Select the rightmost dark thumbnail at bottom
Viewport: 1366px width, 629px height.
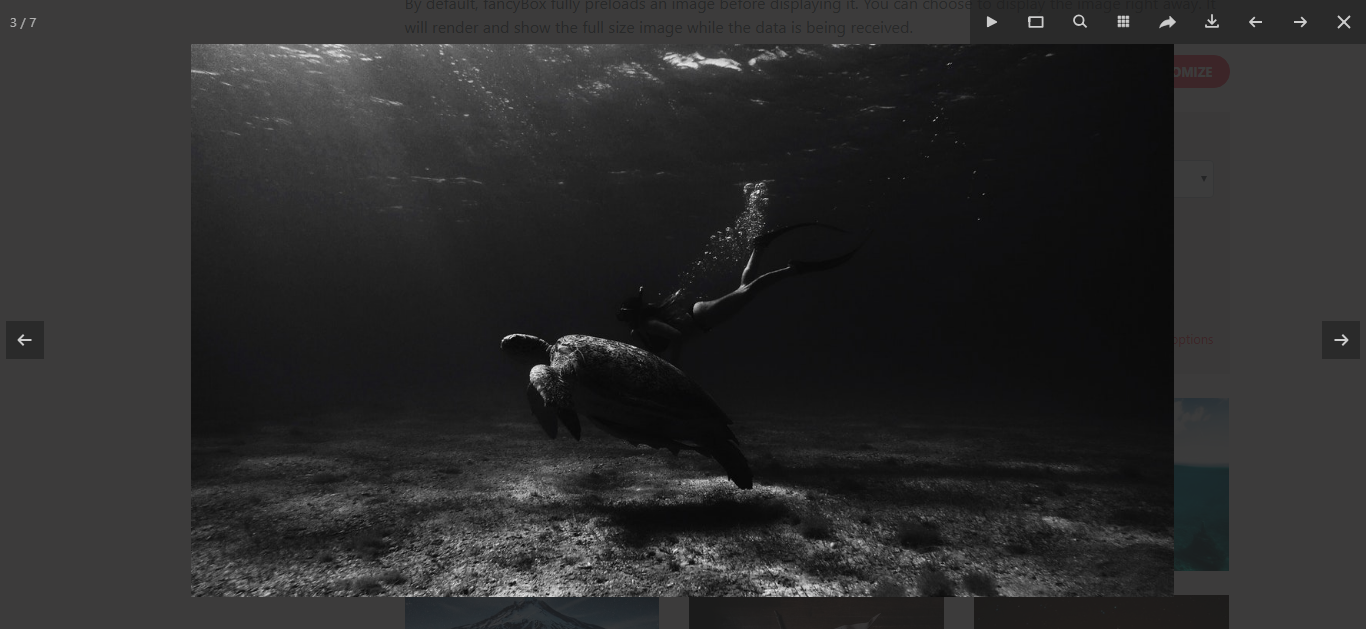1100,612
